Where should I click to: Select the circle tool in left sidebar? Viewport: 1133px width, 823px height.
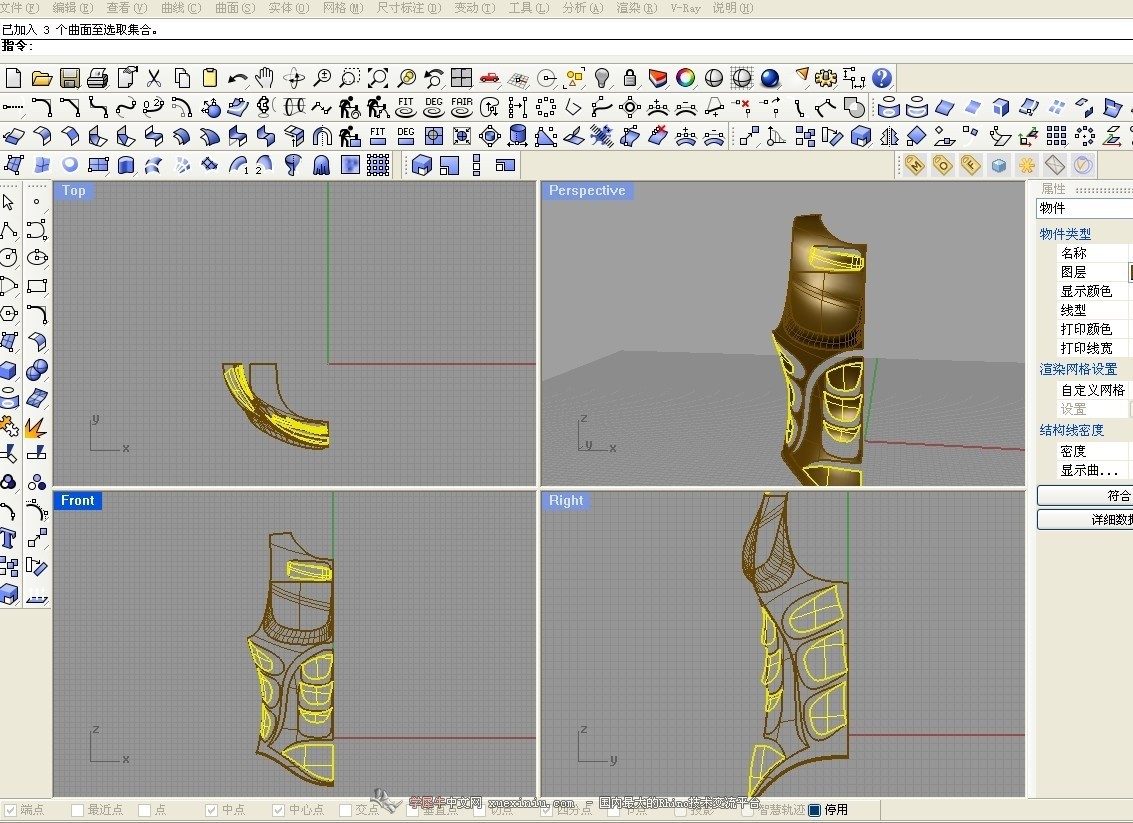click(x=9, y=258)
